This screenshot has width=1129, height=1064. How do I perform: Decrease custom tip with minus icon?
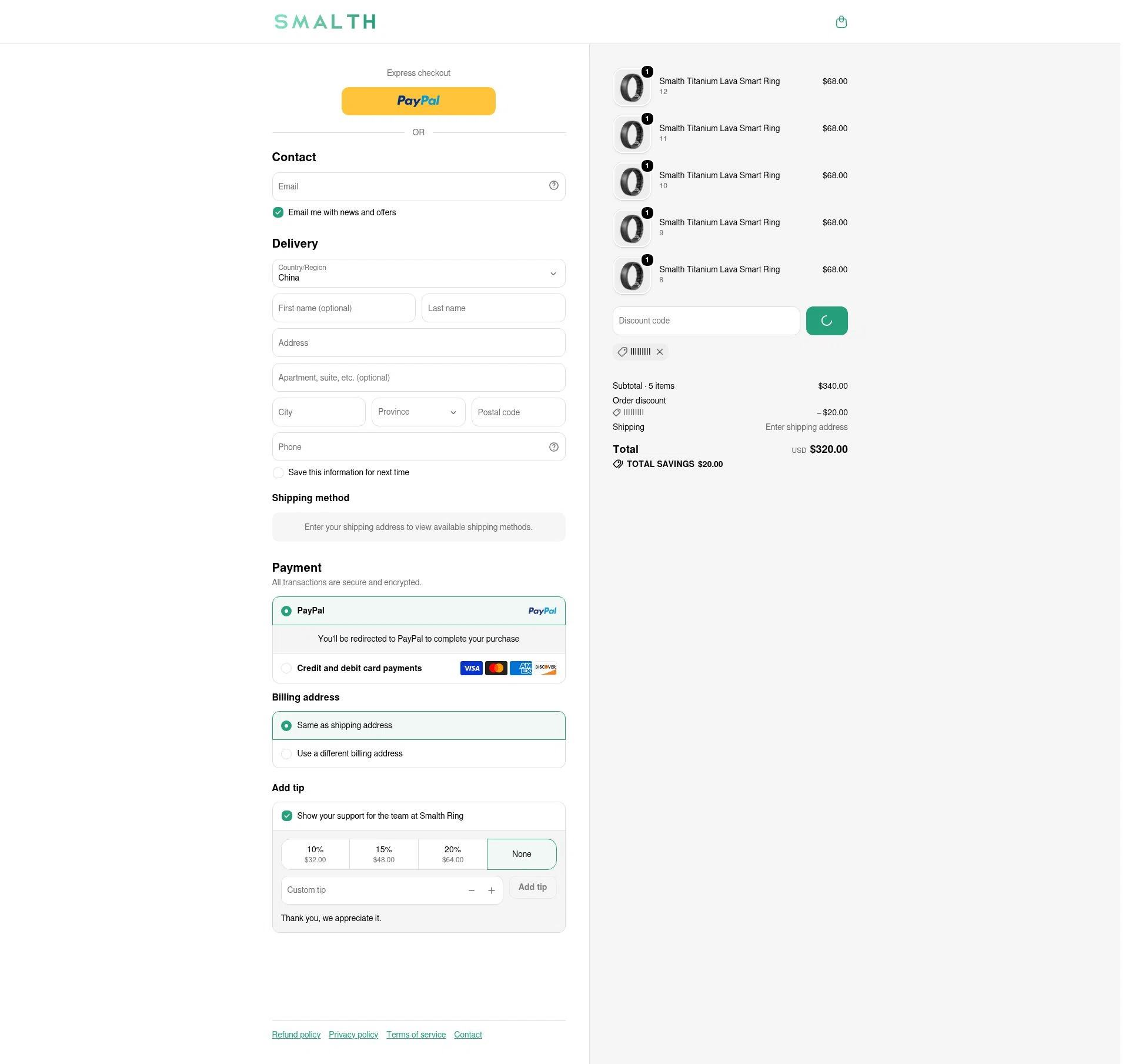point(471,890)
